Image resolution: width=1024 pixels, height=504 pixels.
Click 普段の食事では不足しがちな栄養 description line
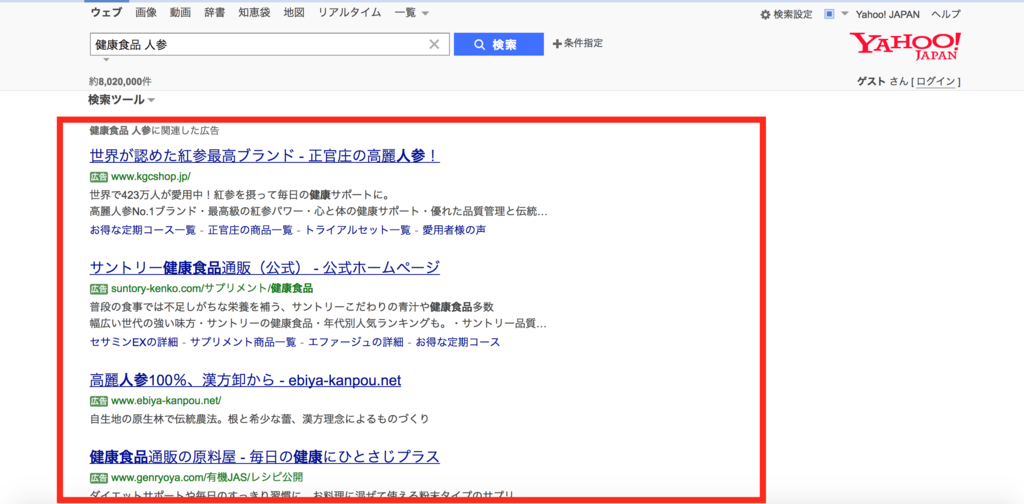pyautogui.click(x=291, y=306)
